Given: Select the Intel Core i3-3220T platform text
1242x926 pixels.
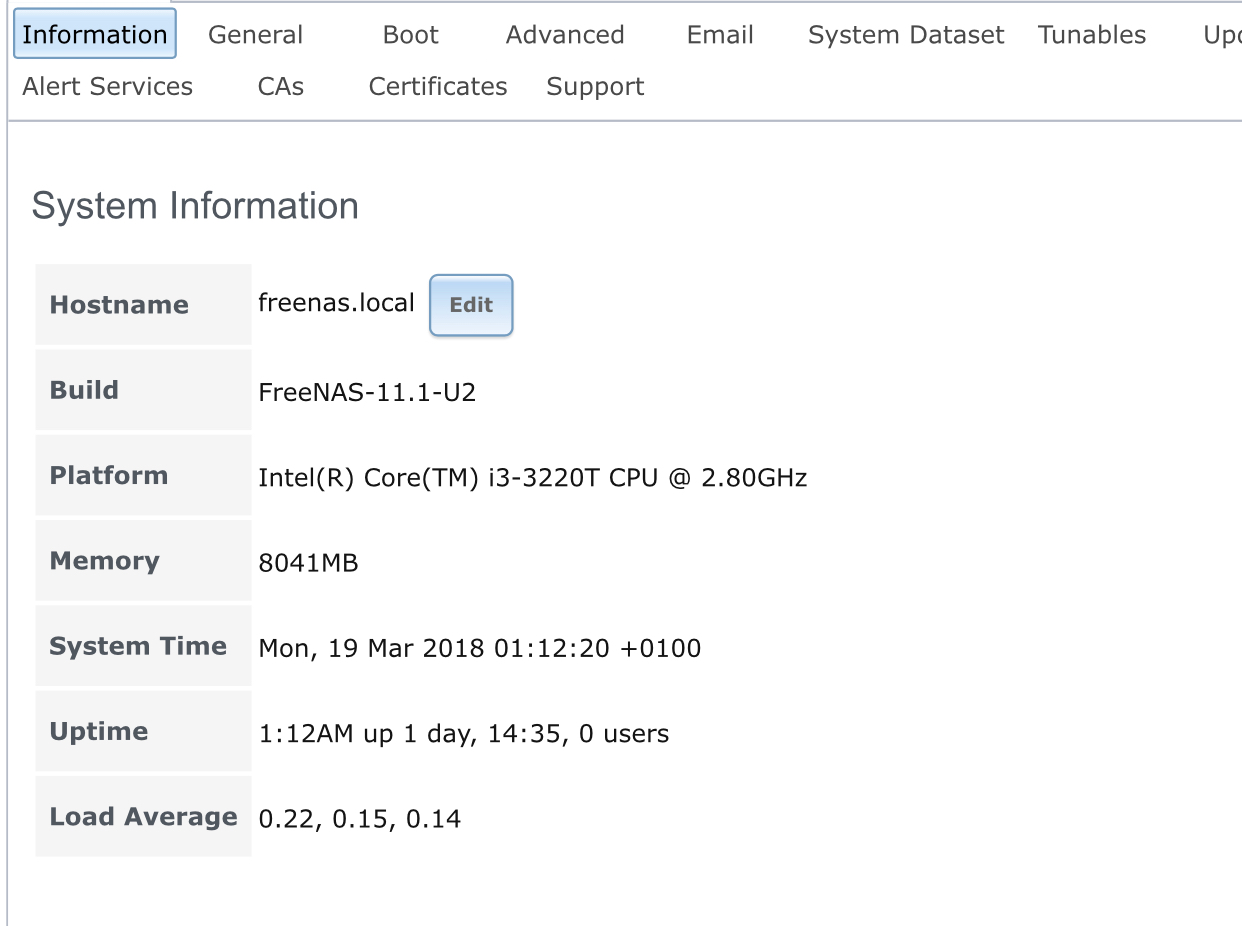Looking at the screenshot, I should point(533,478).
